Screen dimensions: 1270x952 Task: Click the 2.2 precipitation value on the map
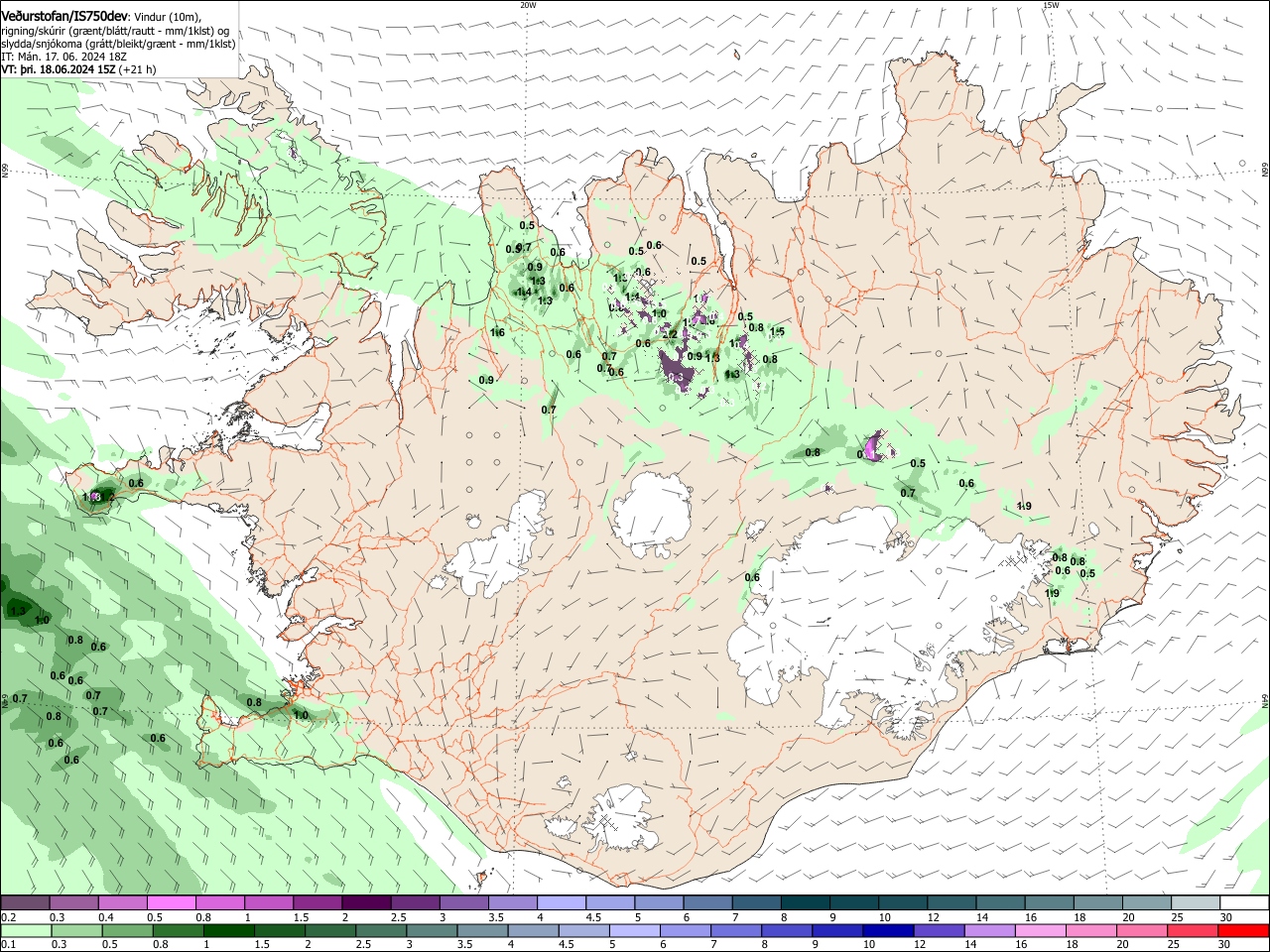point(670,334)
